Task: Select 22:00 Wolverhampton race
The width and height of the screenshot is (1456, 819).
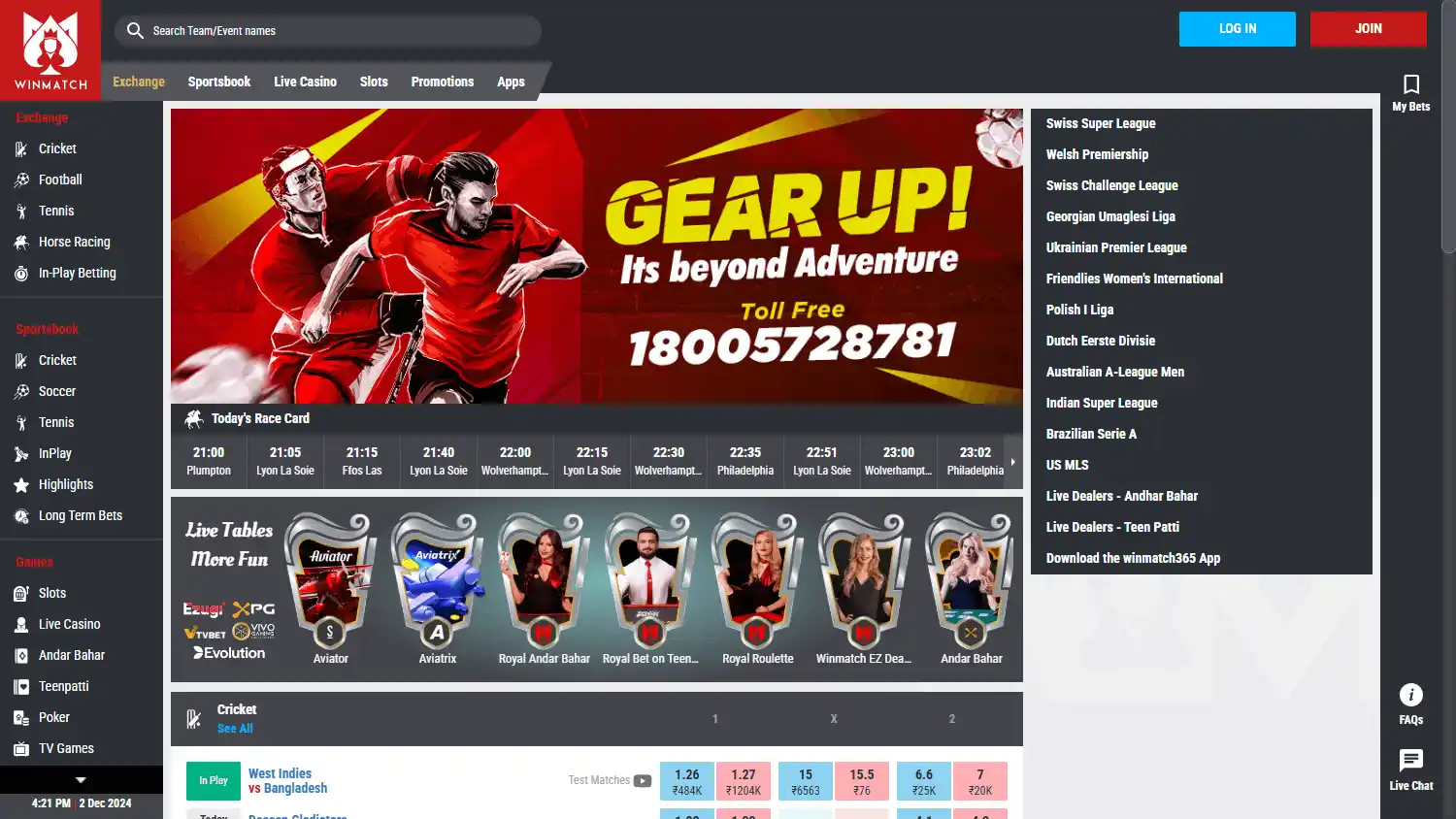Action: coord(515,461)
